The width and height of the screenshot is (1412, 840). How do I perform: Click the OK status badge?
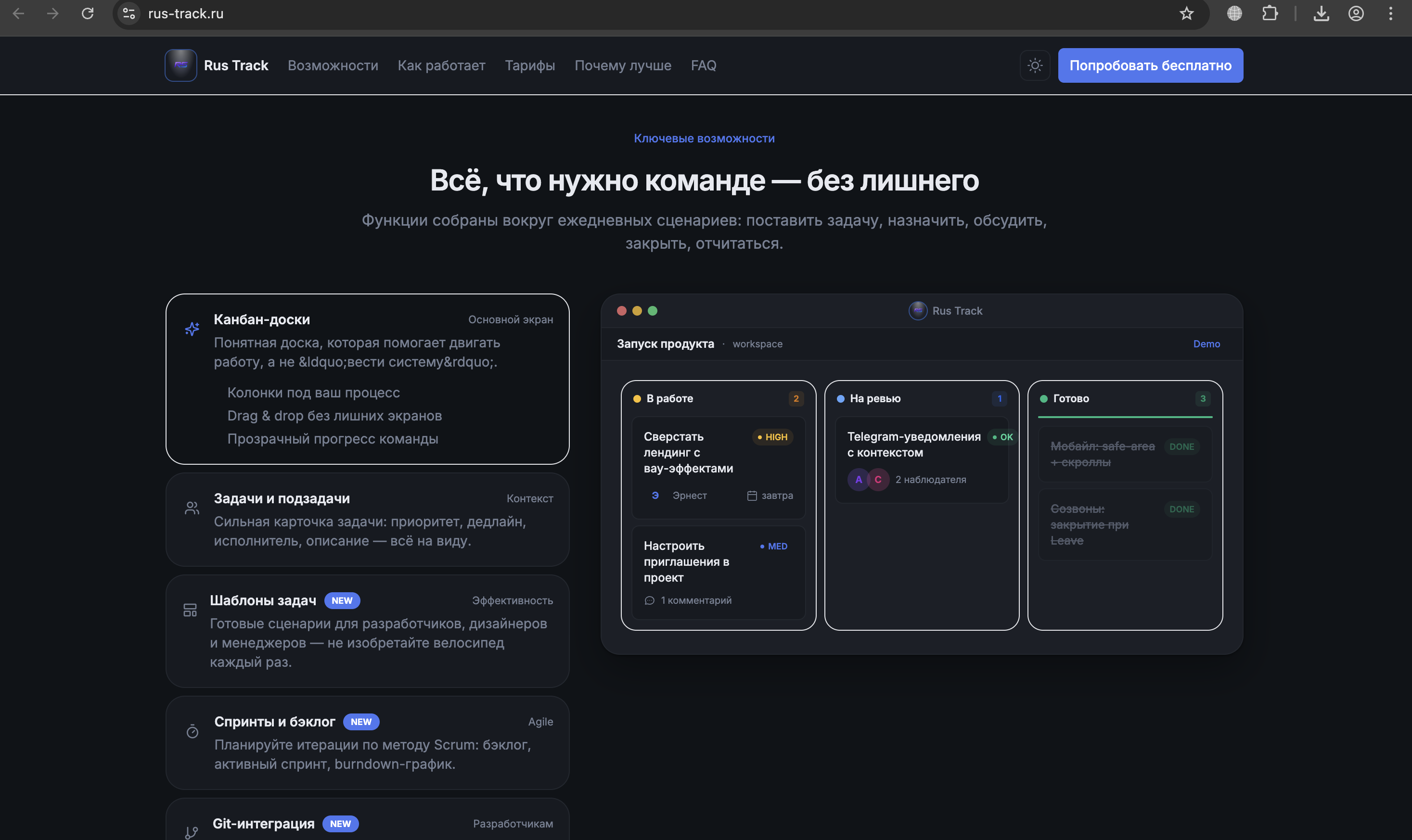coord(1002,437)
